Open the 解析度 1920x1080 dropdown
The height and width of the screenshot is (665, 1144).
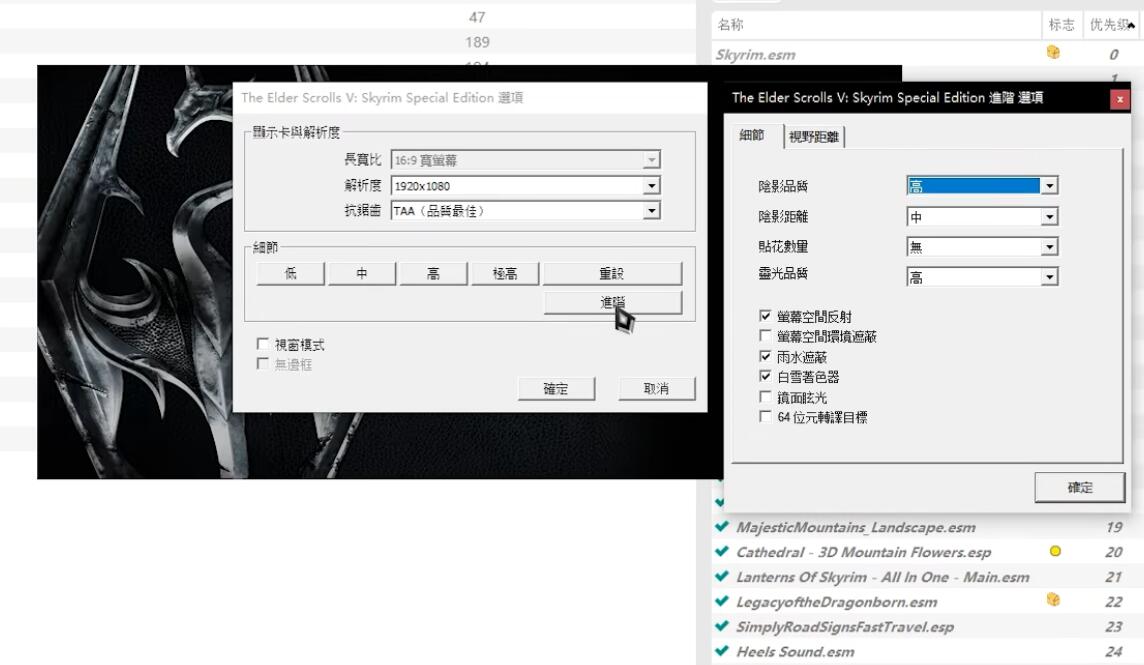(x=652, y=186)
